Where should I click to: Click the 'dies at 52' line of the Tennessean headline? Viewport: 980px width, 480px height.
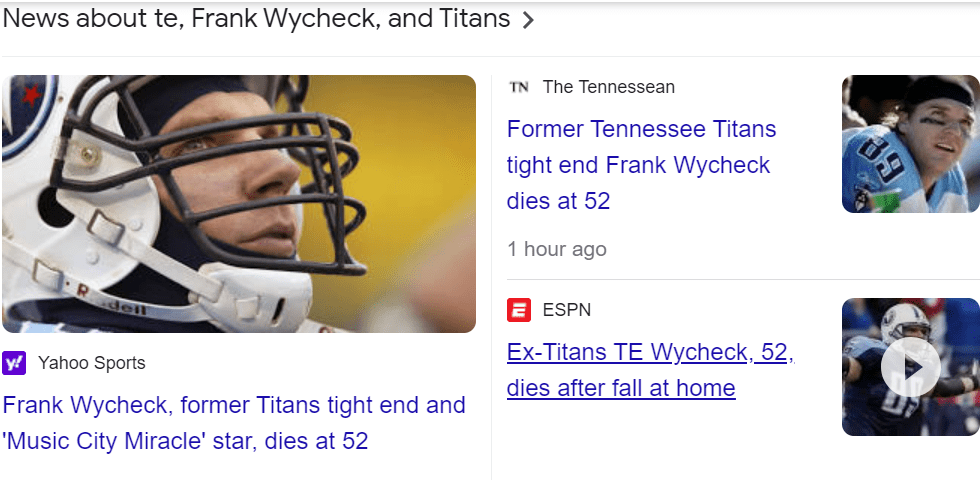(x=558, y=201)
